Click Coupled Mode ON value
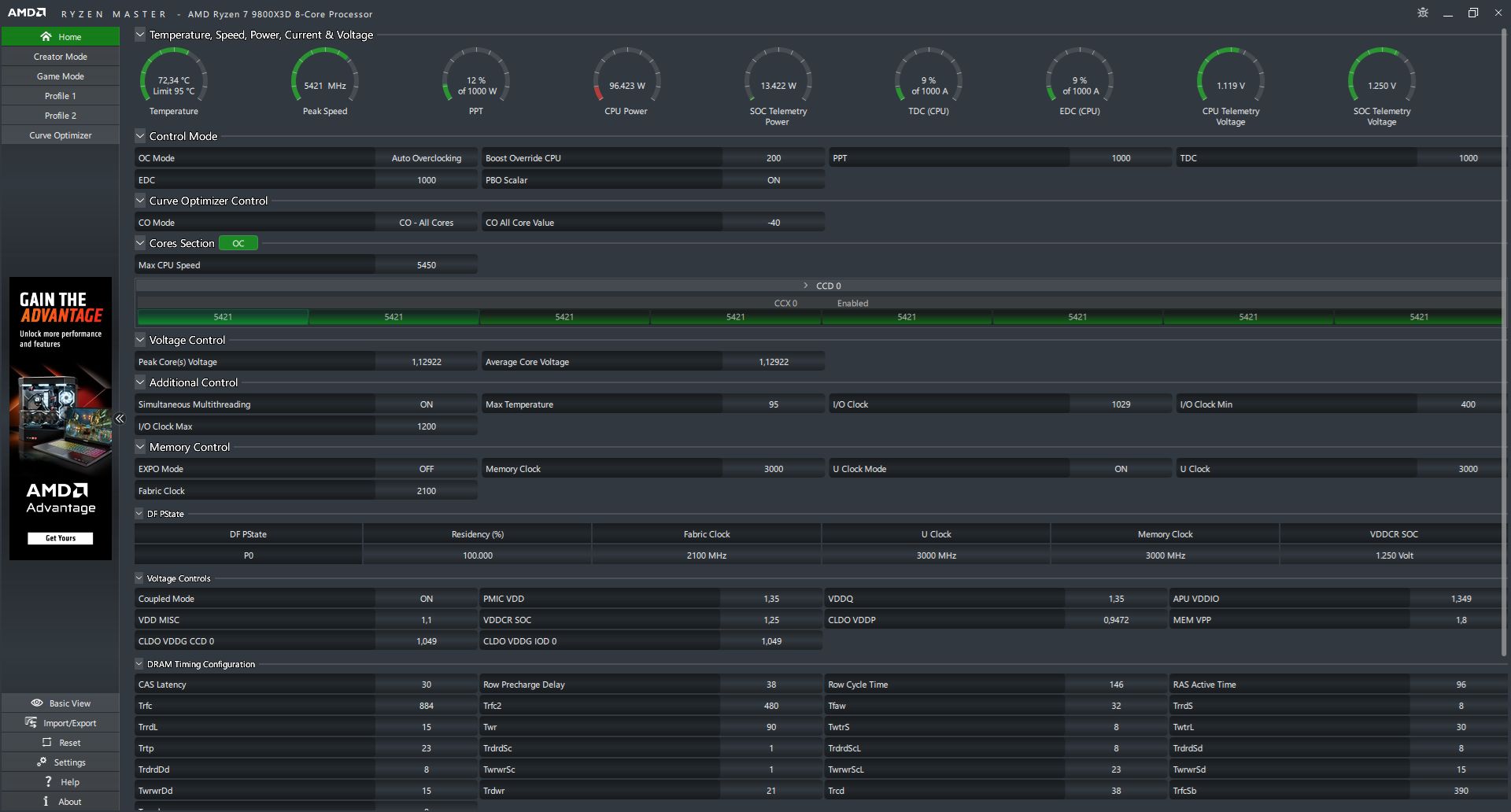Screen dimensions: 1511x812 tap(427, 599)
